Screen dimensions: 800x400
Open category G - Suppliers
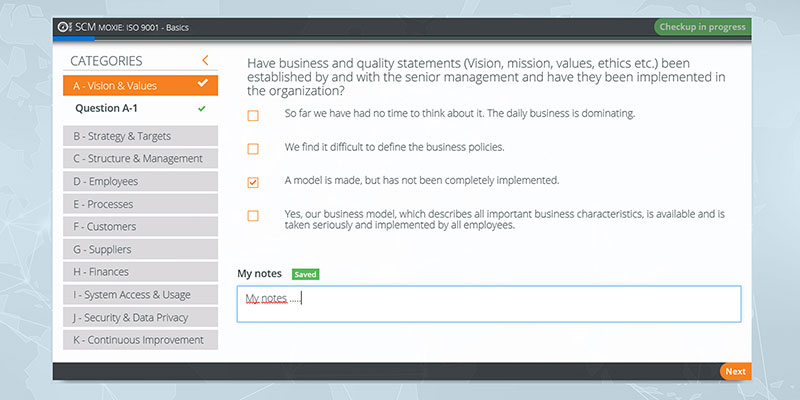click(140, 249)
